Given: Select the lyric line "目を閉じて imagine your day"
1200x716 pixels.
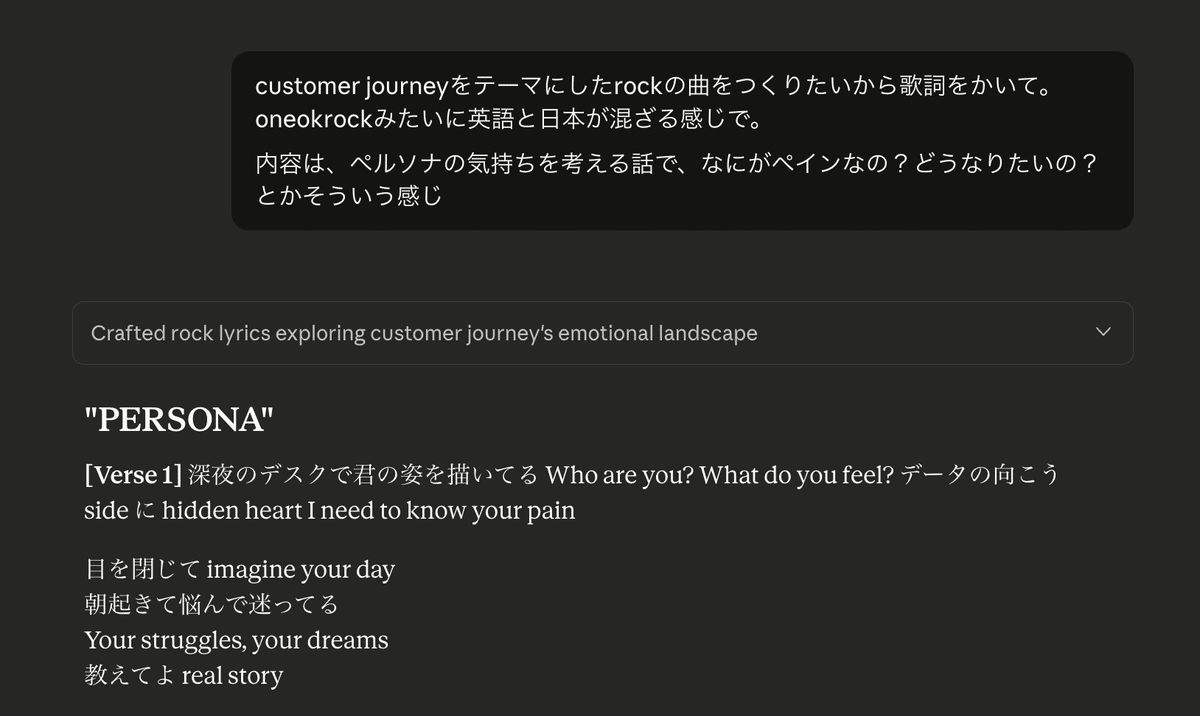Looking at the screenshot, I should click(240, 569).
